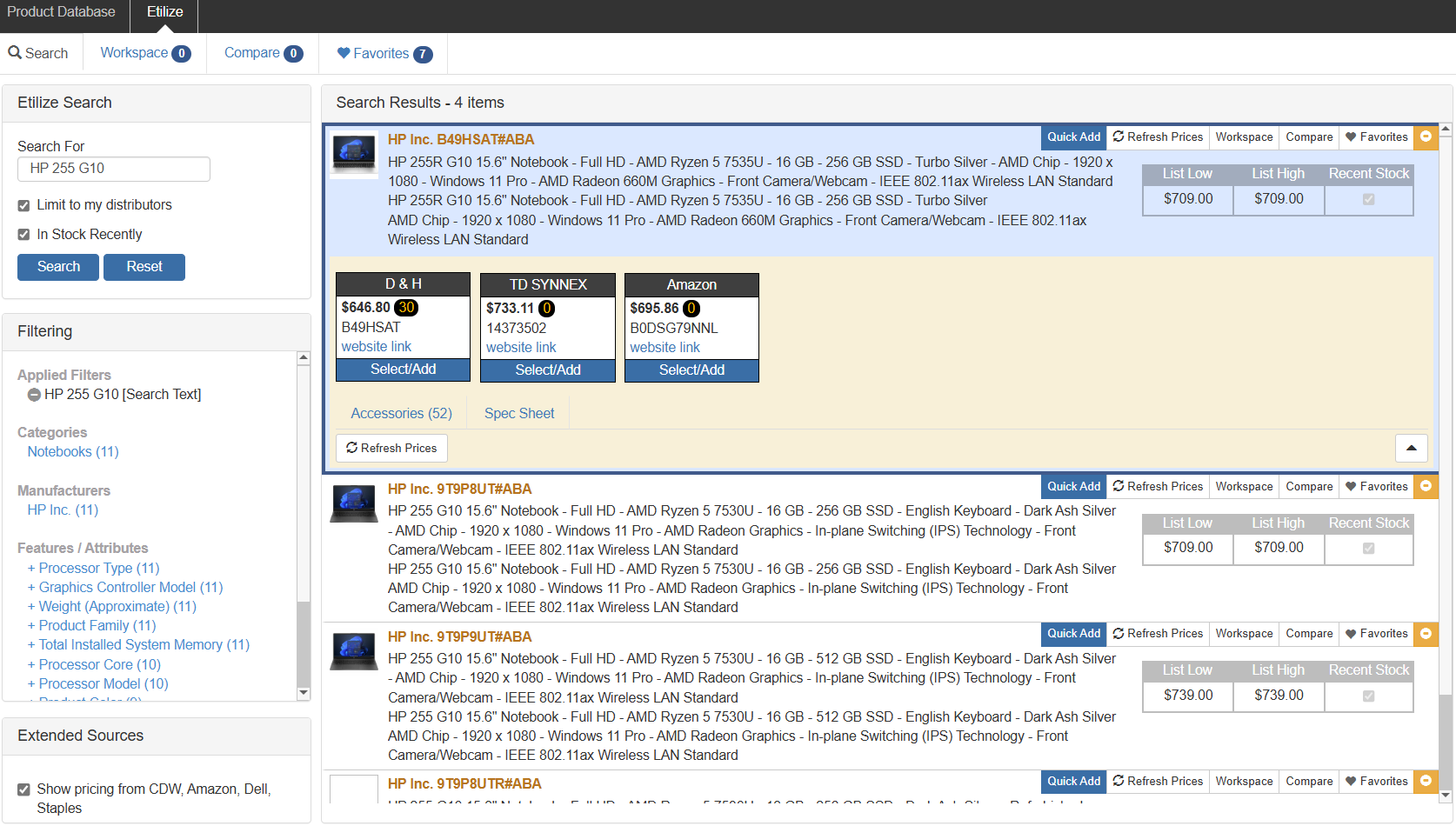Open the Workspace tab

pos(144,53)
